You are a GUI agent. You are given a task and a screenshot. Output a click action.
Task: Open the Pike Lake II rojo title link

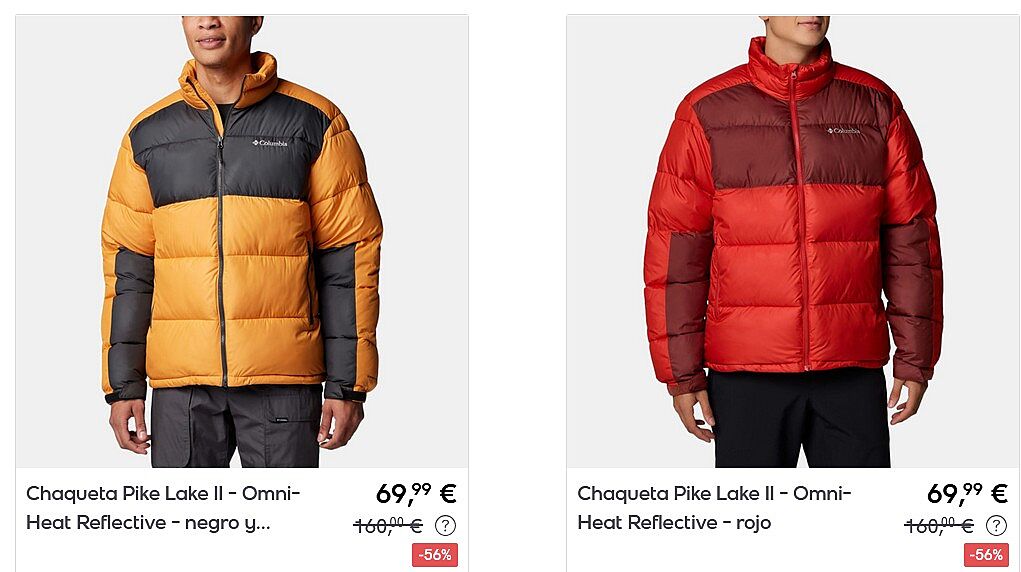(x=714, y=508)
